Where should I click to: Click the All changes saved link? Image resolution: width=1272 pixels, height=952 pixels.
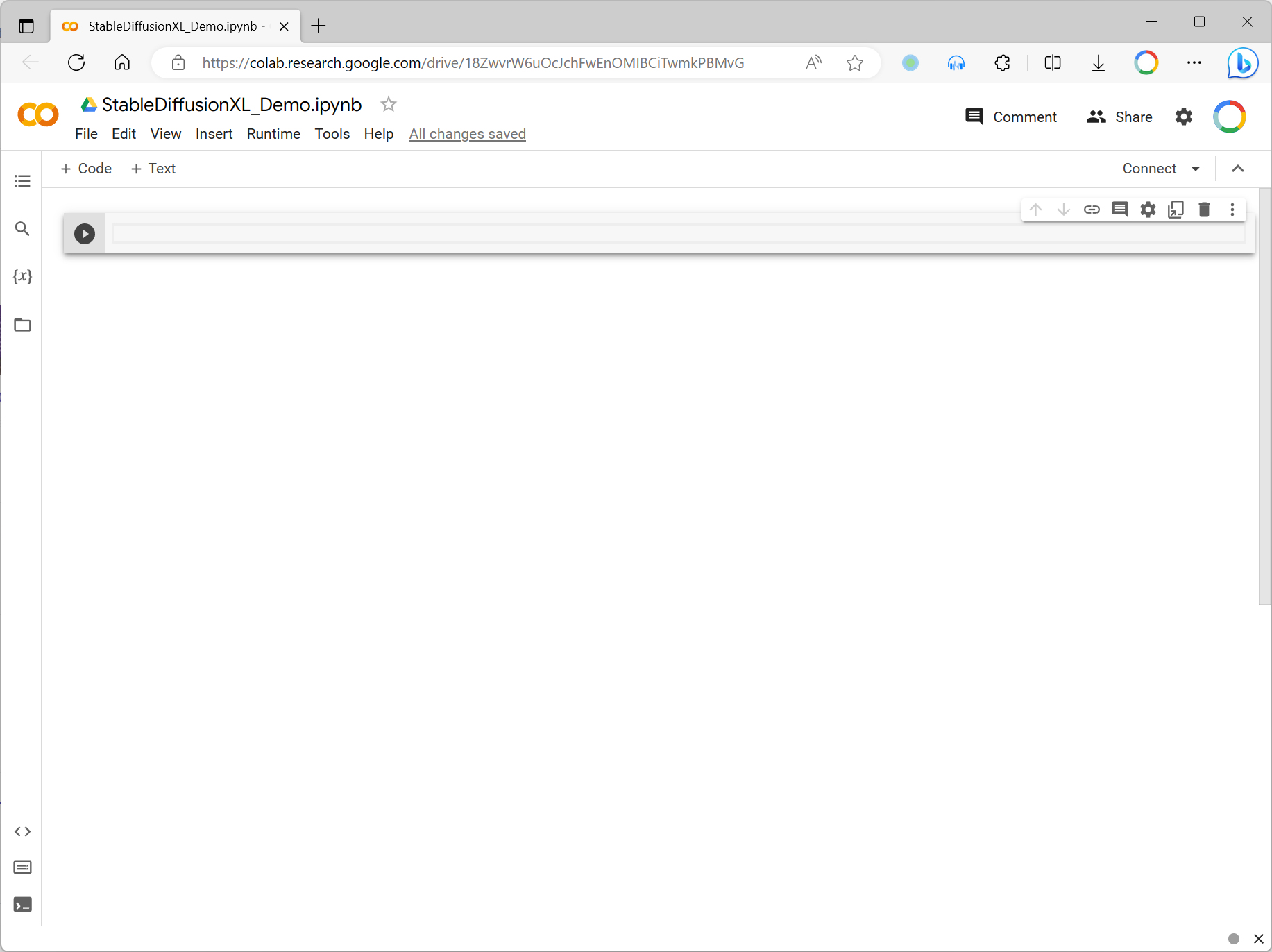(467, 134)
